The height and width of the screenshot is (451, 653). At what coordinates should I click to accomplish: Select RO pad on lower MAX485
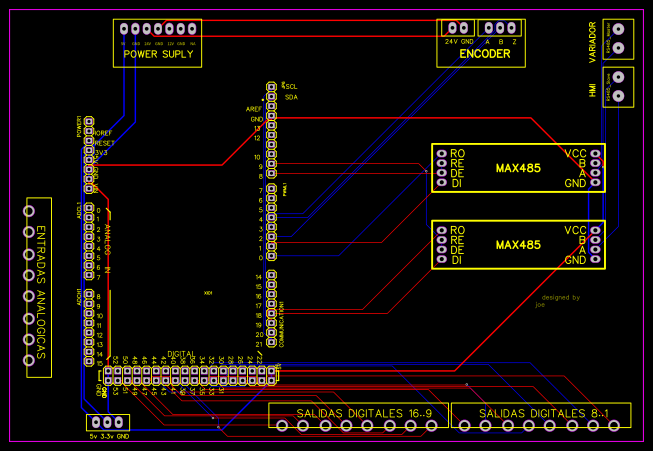[x=441, y=230]
